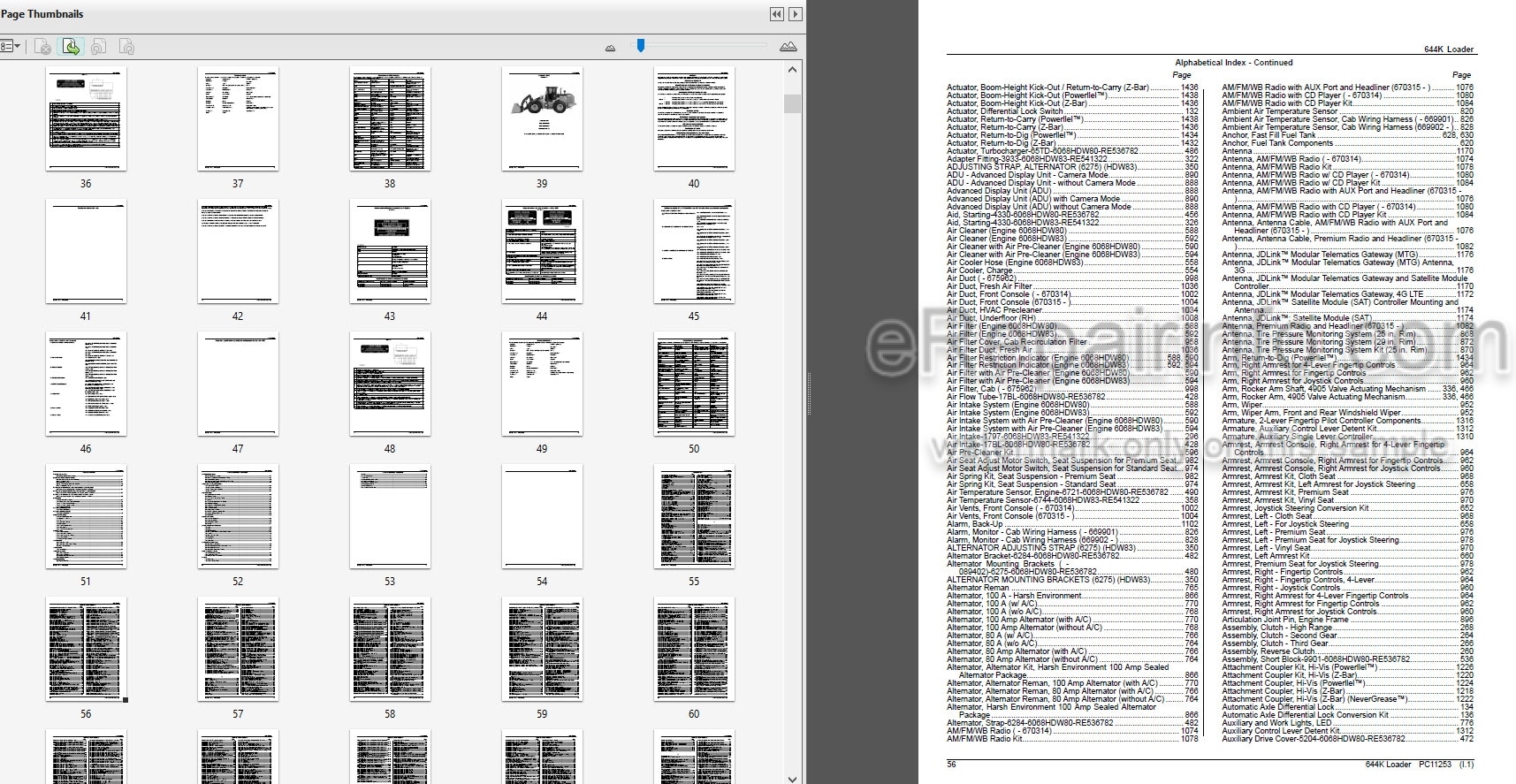Click the 'Page Thumbnails' panel title

[x=42, y=14]
